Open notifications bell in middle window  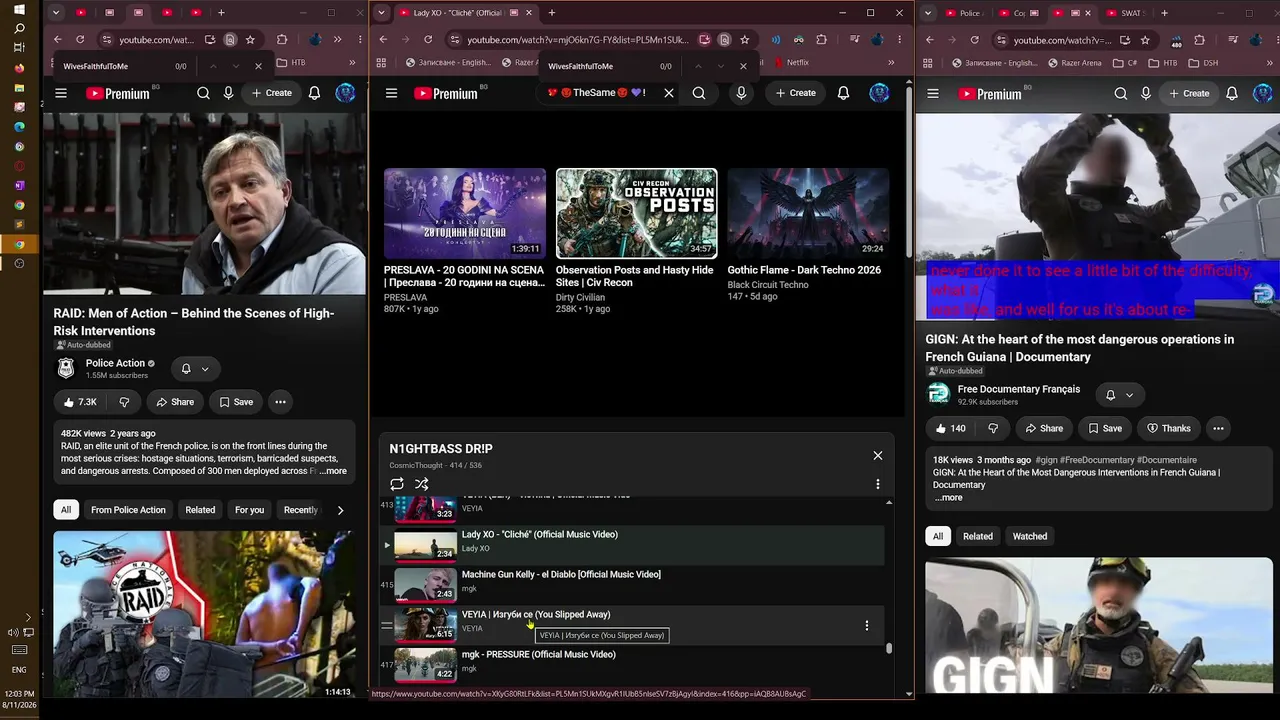(843, 93)
